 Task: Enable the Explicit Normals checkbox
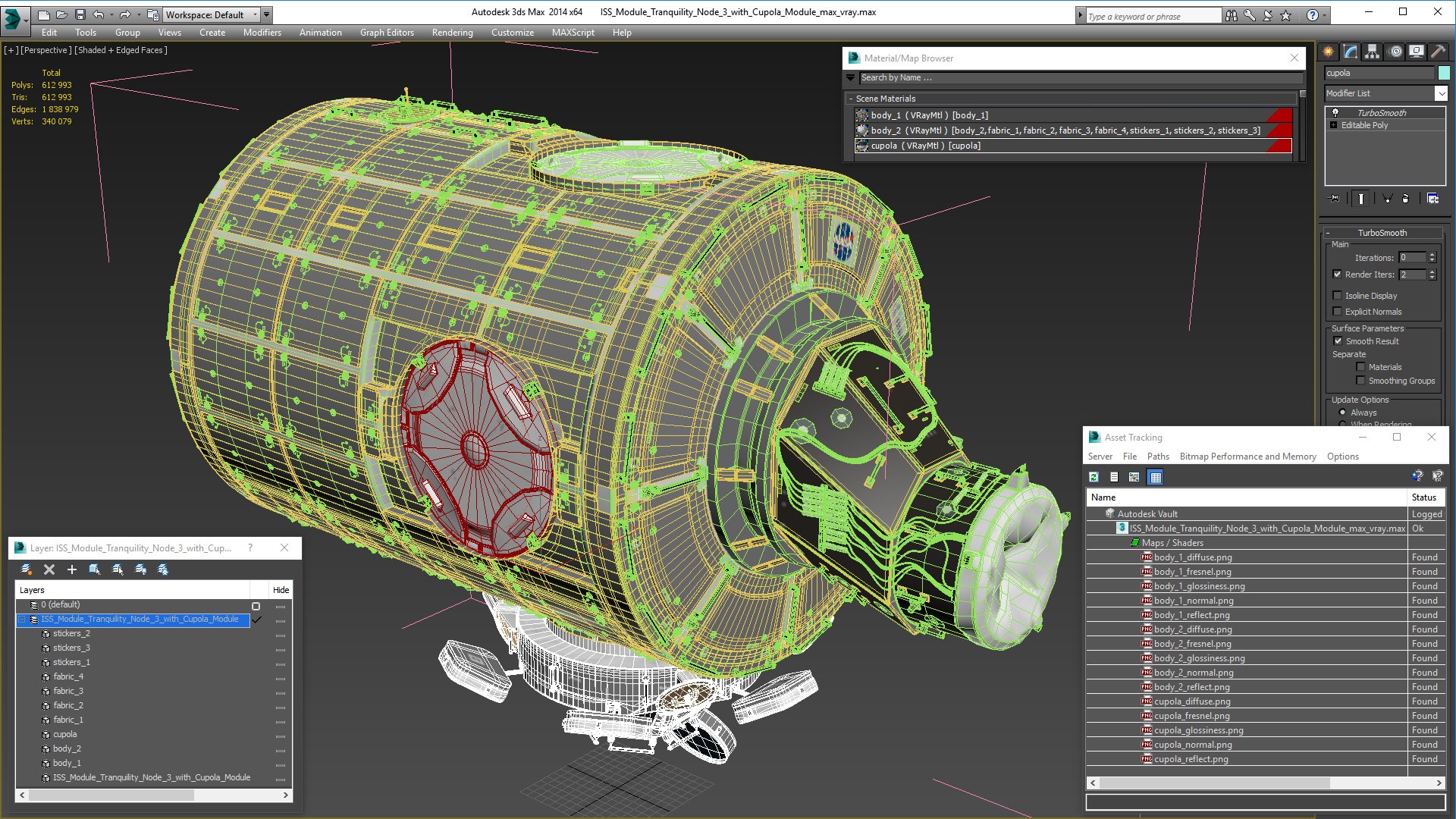[x=1337, y=312]
